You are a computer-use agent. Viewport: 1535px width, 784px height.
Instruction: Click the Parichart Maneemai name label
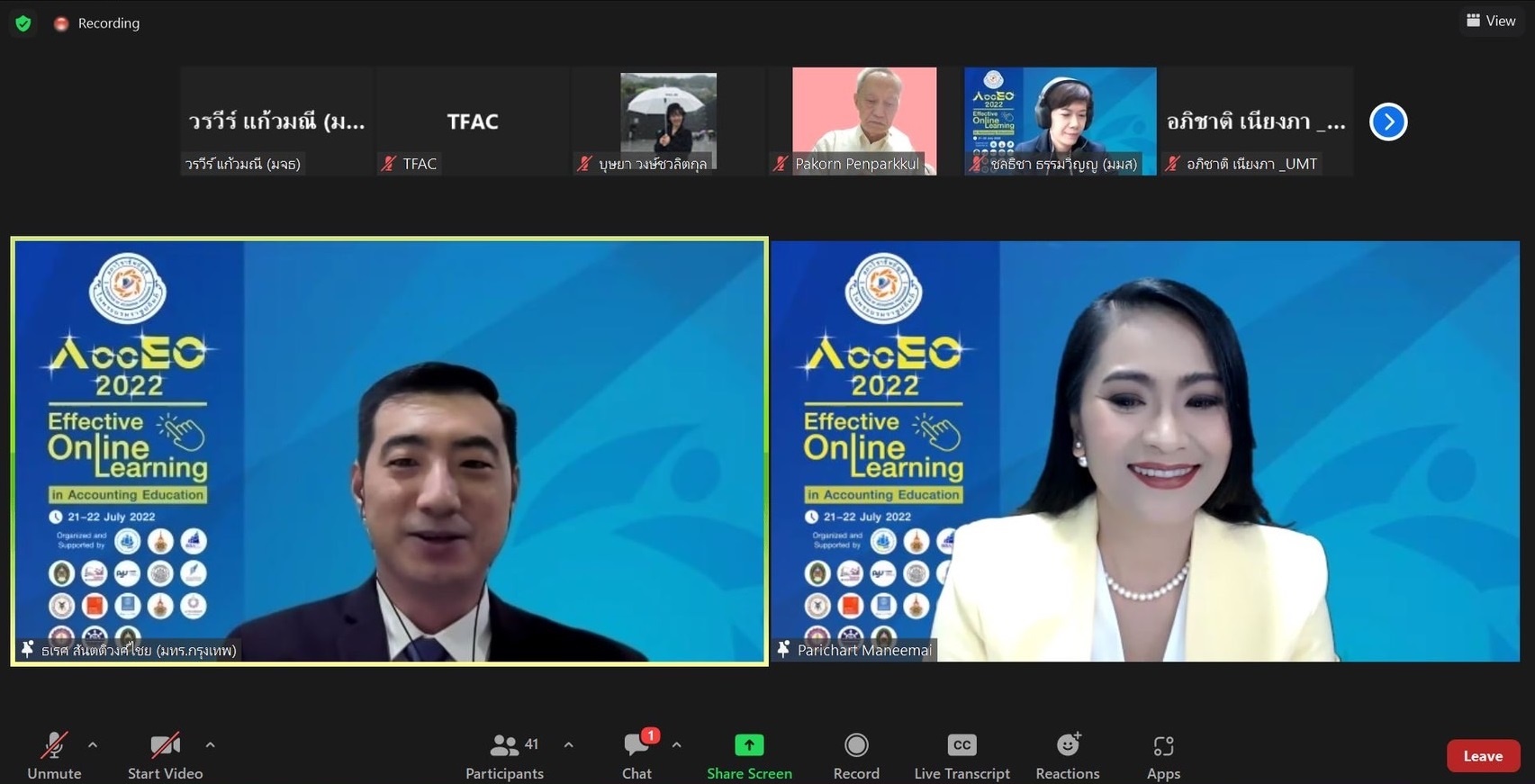(x=864, y=650)
